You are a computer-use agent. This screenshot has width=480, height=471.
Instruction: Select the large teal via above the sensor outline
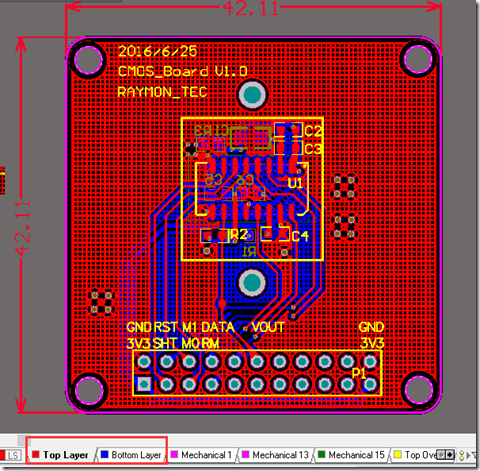click(x=252, y=95)
